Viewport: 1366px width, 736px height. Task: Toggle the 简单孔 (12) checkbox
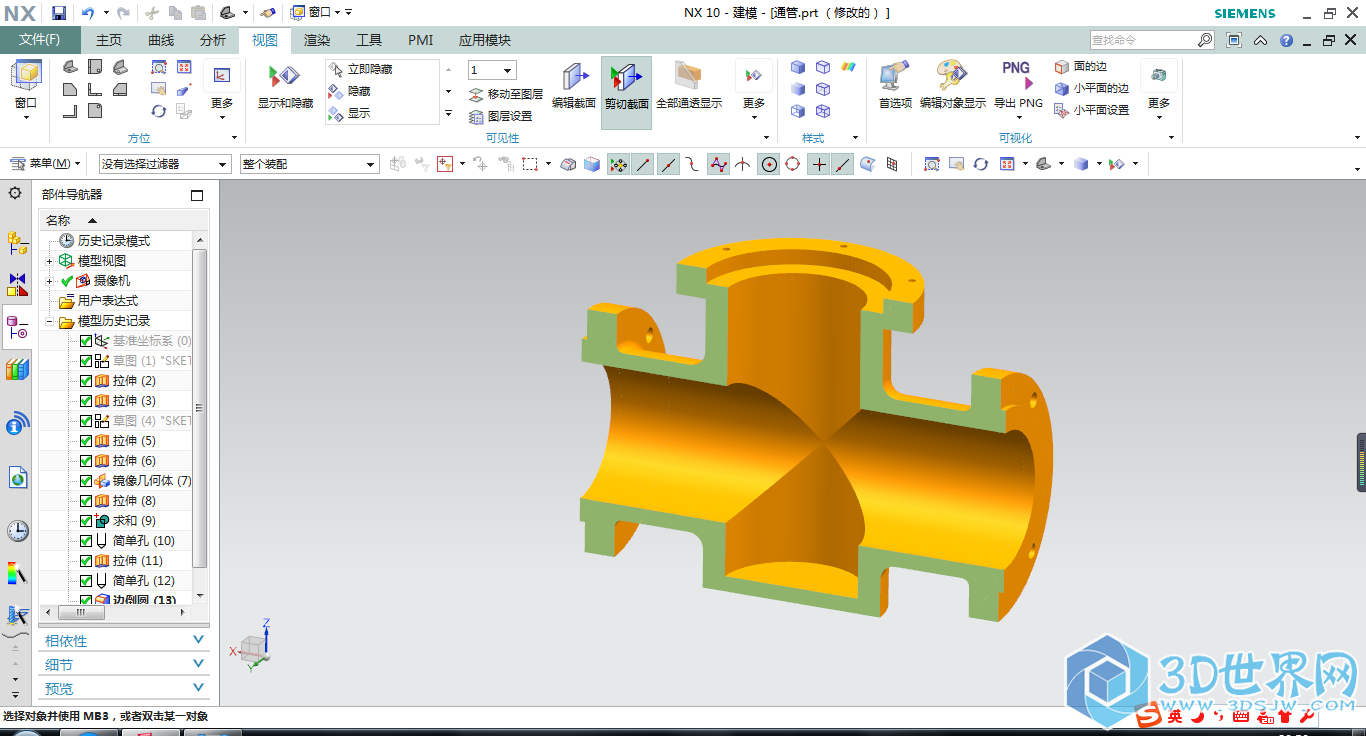tap(86, 581)
